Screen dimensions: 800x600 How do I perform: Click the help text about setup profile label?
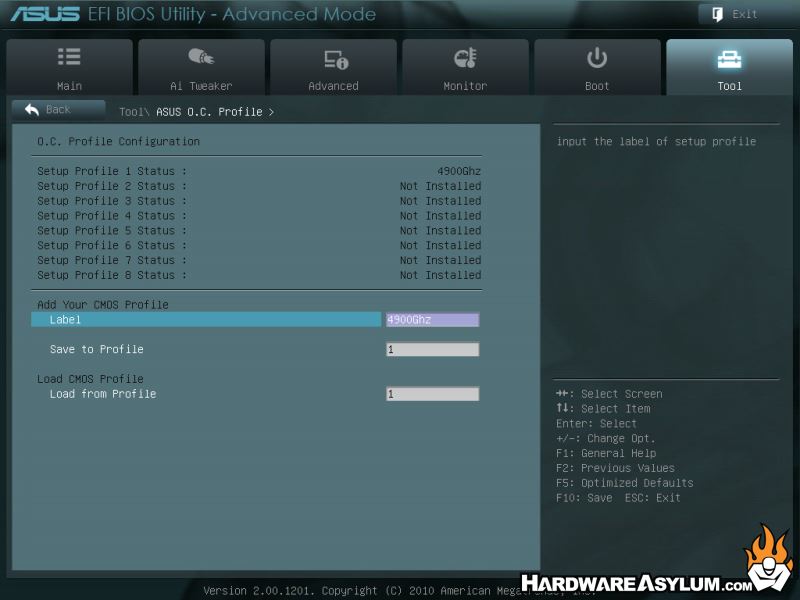click(657, 141)
